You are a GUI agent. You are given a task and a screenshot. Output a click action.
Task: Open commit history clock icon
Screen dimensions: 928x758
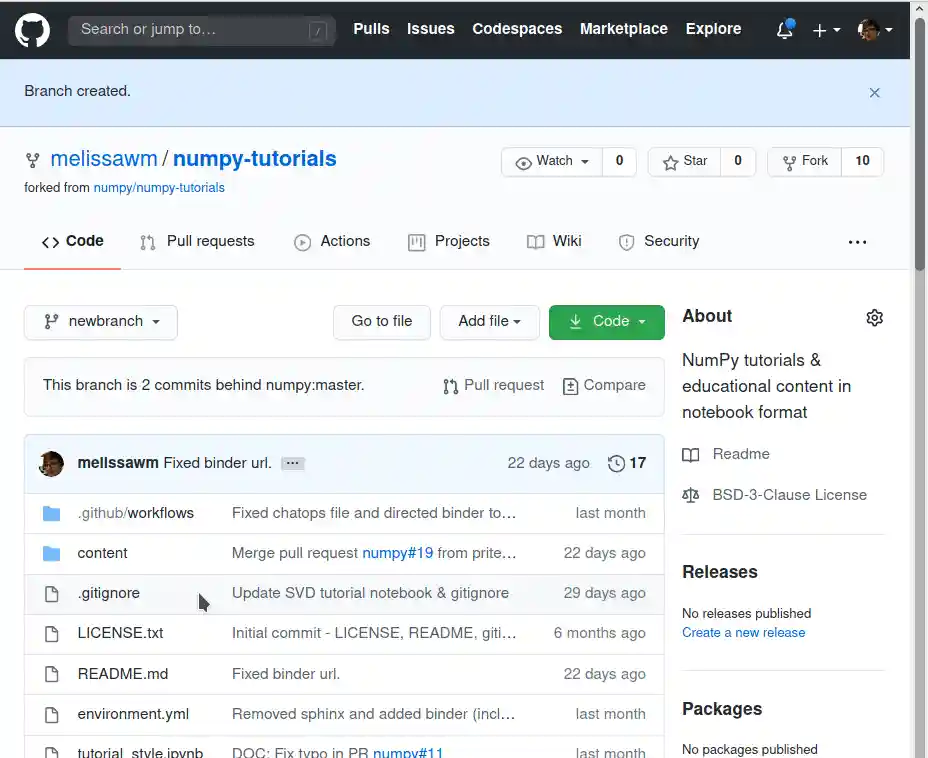coord(616,463)
